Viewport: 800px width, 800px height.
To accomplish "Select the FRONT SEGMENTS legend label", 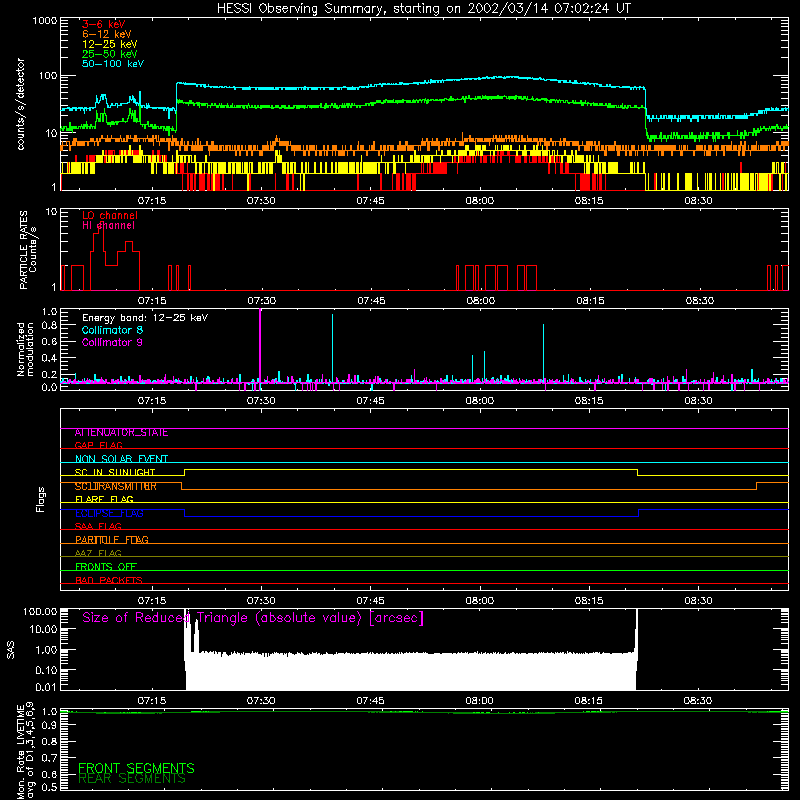I will (136, 768).
